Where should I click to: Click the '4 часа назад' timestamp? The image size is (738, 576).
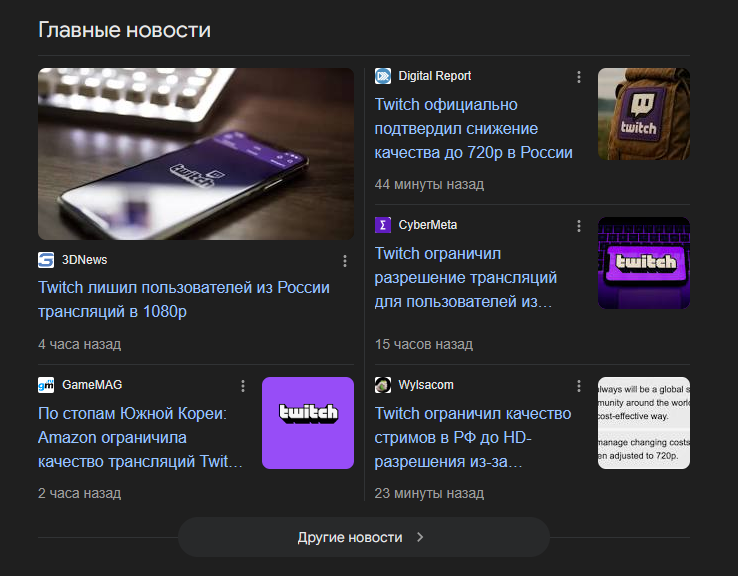point(80,344)
